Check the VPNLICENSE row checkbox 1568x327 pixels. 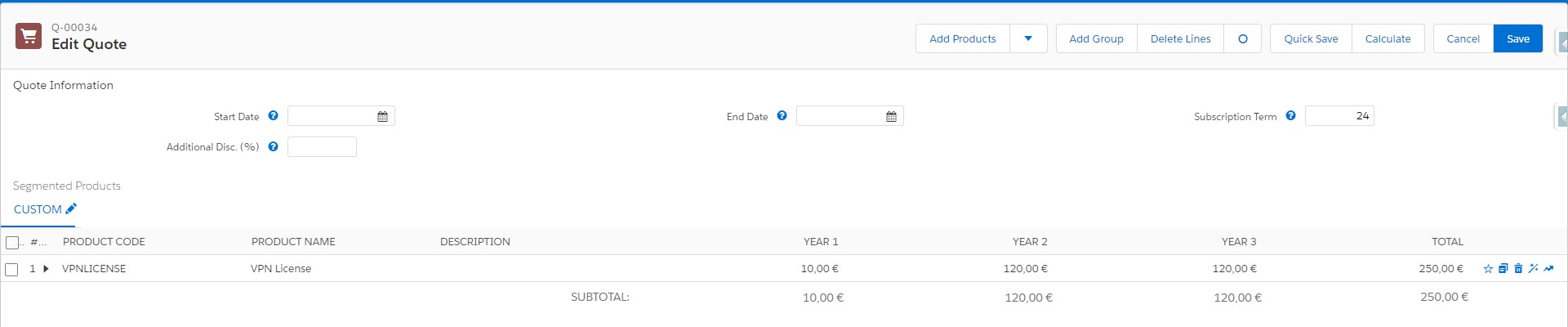[x=12, y=270]
